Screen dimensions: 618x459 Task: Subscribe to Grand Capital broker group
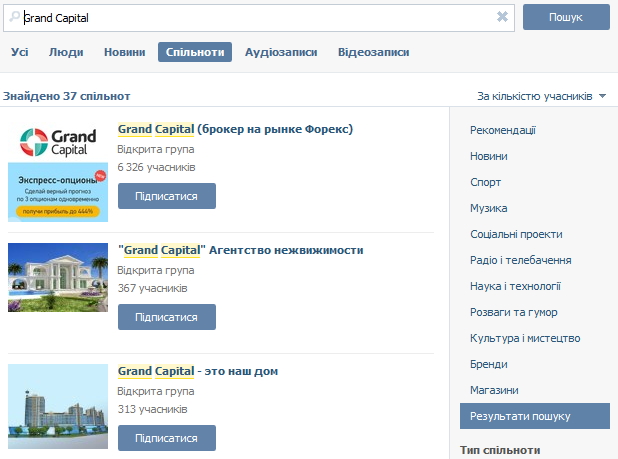(x=167, y=196)
